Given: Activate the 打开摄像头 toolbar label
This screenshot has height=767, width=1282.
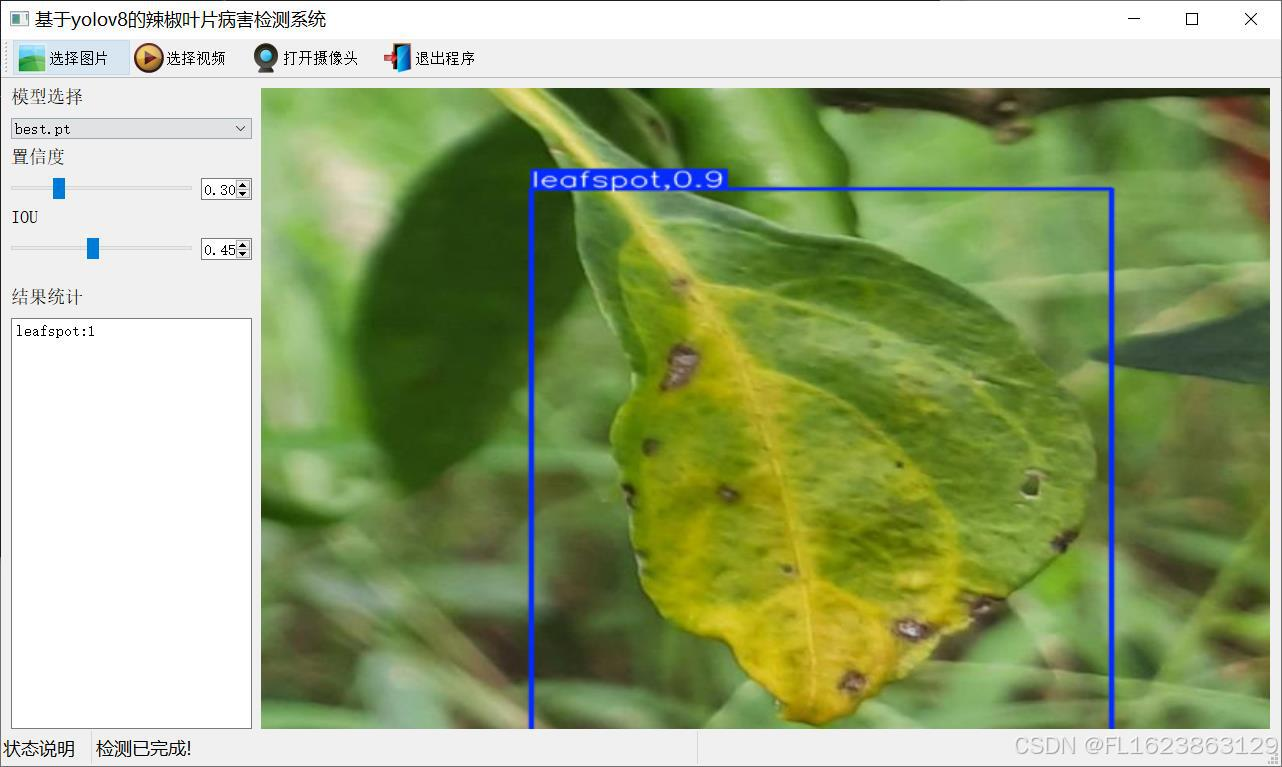Looking at the screenshot, I should (320, 59).
